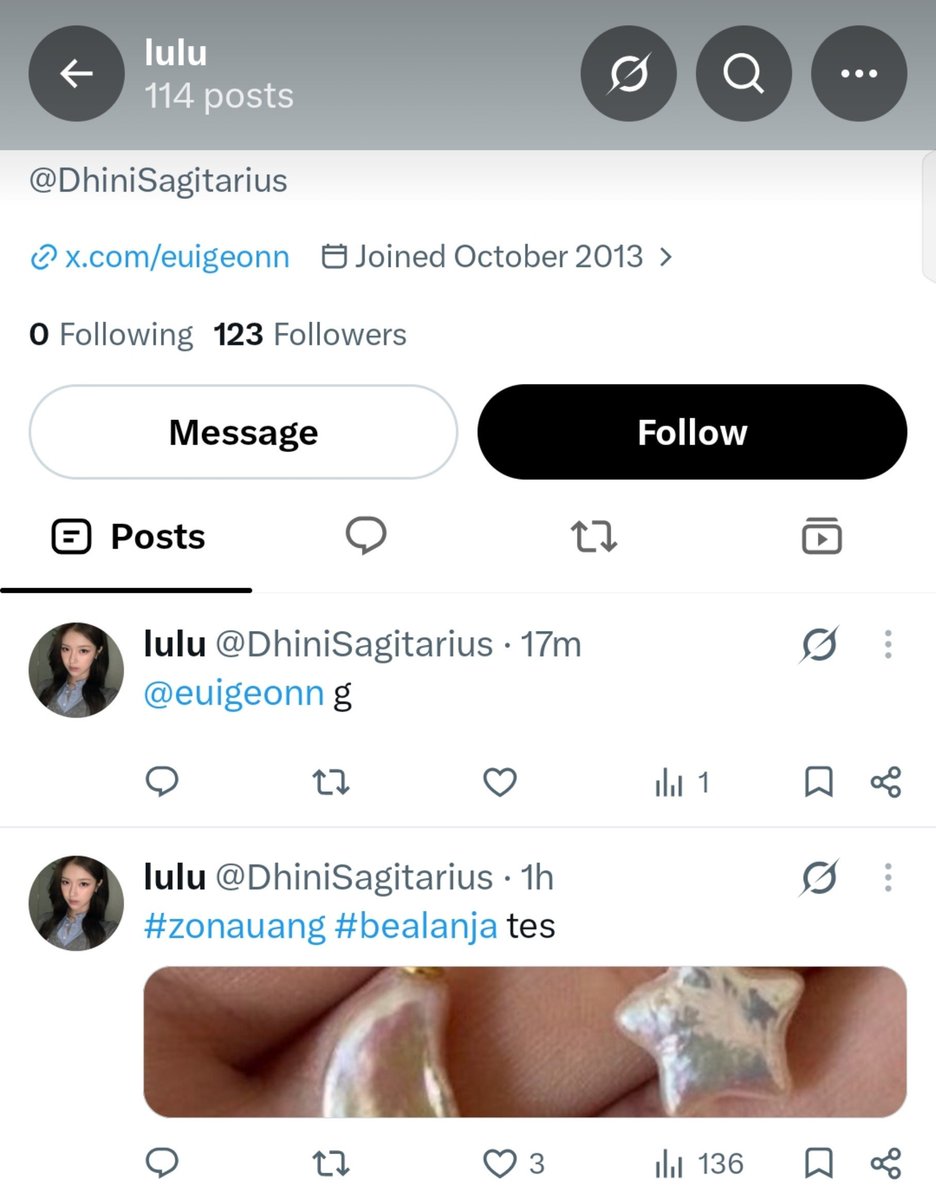Open the profile search magnifier icon
Viewport: 936px width, 1200px height.
coord(743,74)
